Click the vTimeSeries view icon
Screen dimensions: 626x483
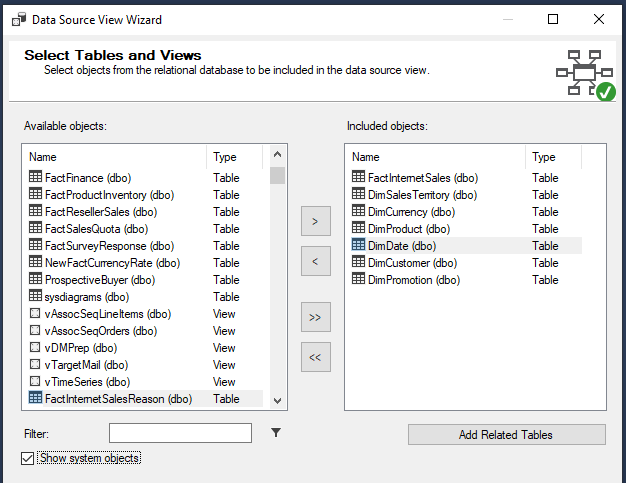(35, 381)
